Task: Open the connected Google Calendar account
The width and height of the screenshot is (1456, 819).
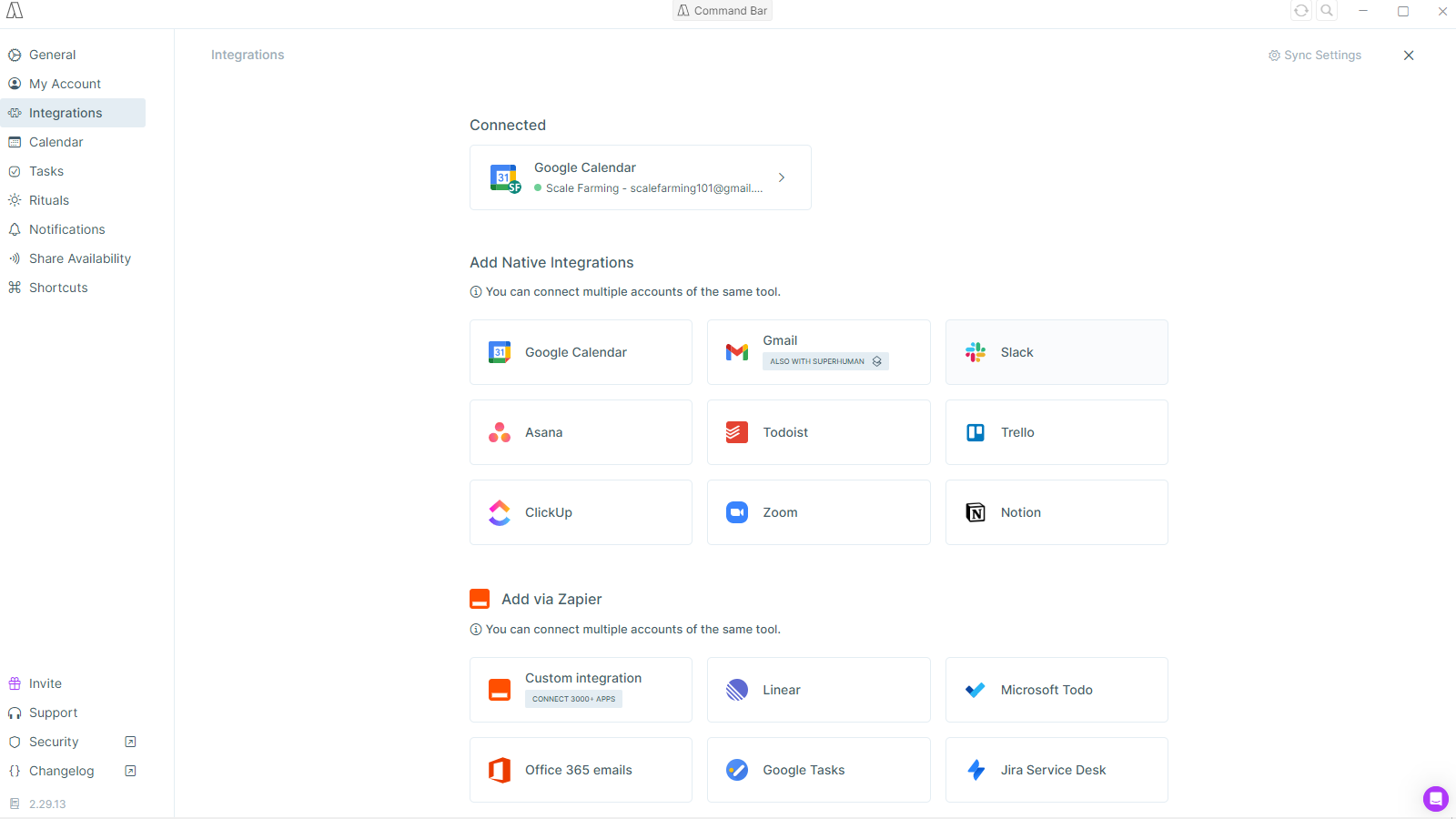Action: (641, 177)
